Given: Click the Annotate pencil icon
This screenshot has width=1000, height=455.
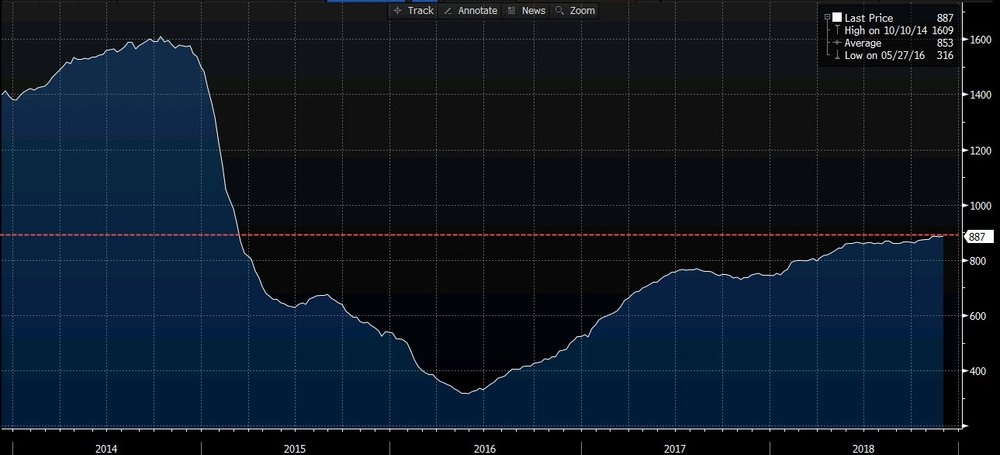Looking at the screenshot, I should [x=446, y=10].
